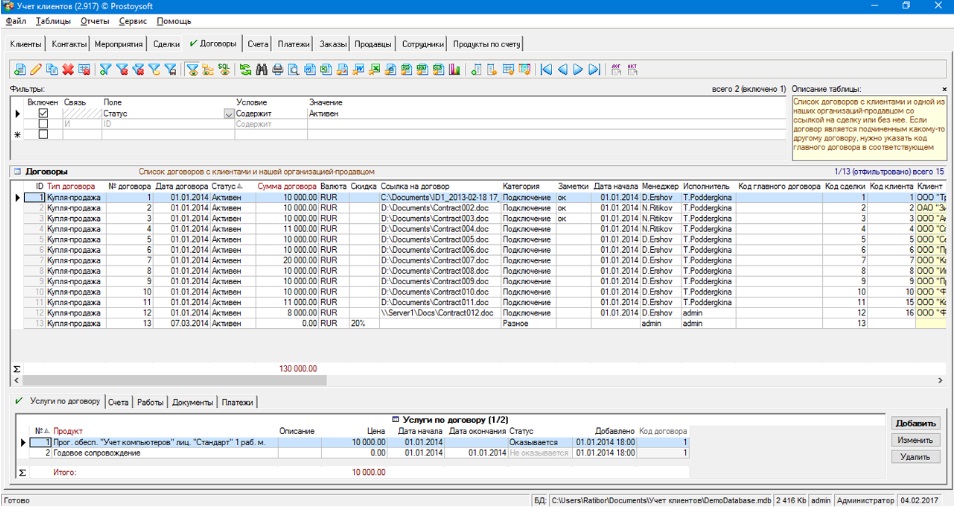Click the binoculars search icon
Viewport: 954px width, 508px height.
(262, 70)
